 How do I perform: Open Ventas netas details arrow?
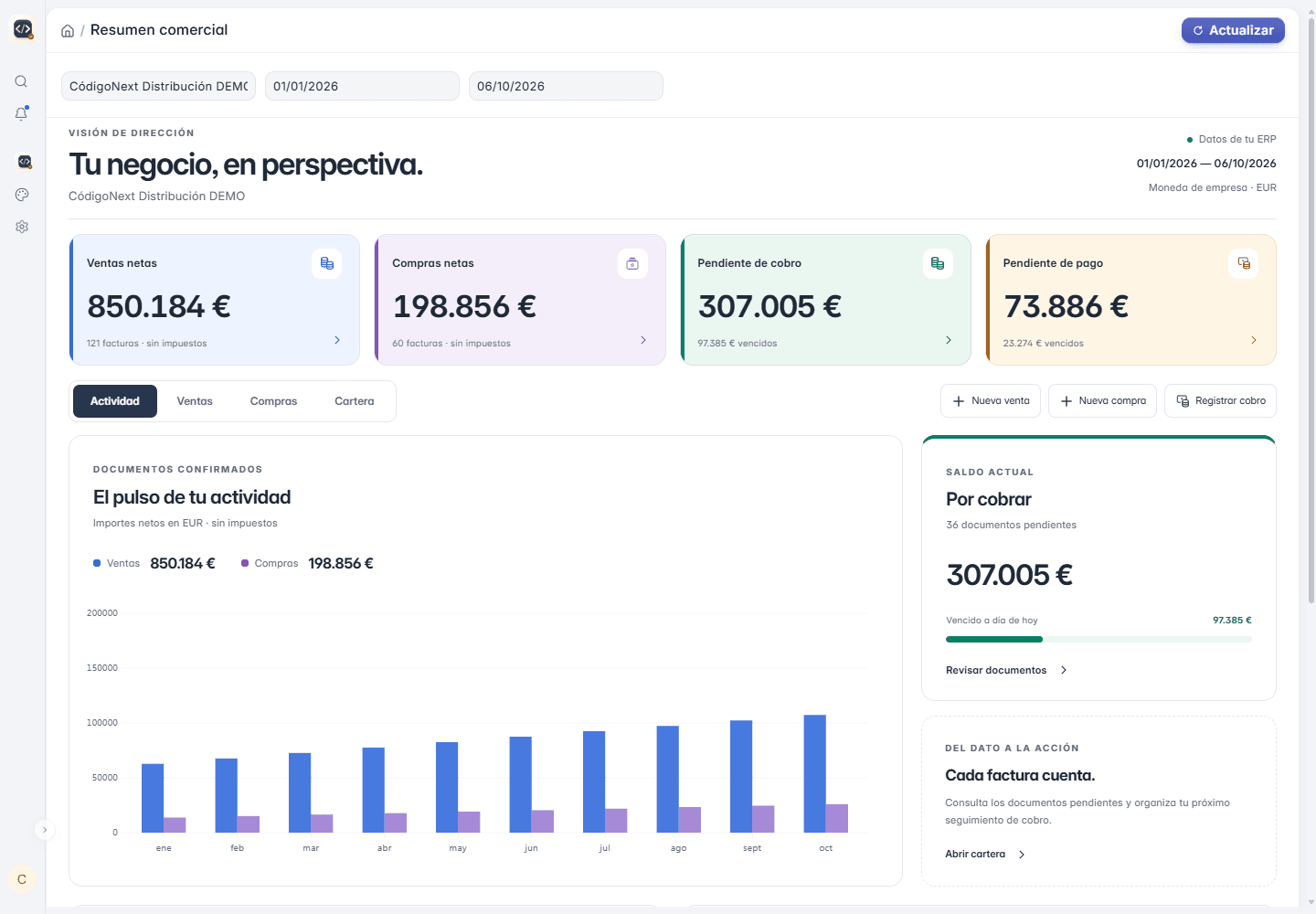[337, 340]
